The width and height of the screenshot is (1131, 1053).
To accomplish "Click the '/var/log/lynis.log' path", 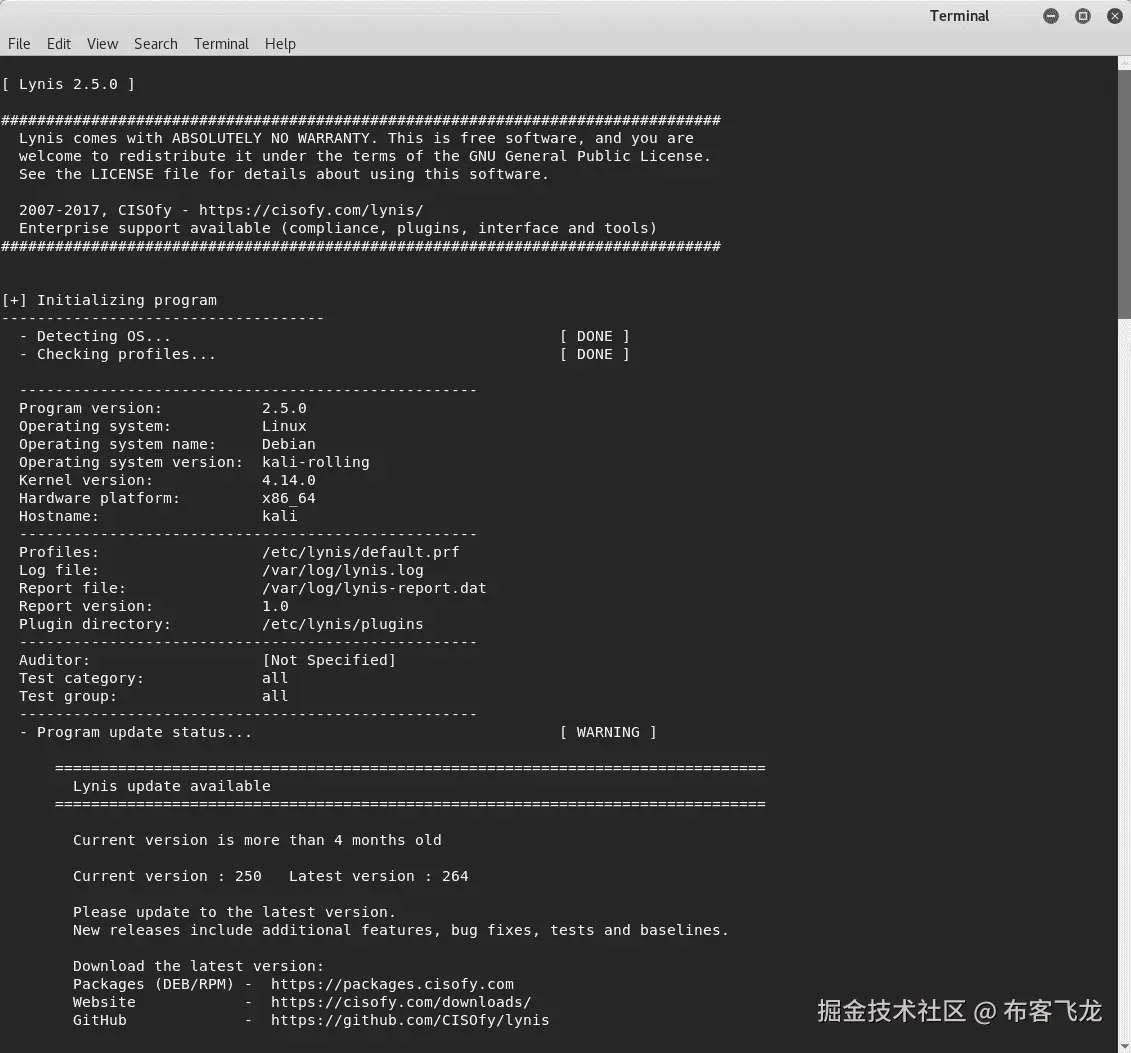I will [343, 570].
